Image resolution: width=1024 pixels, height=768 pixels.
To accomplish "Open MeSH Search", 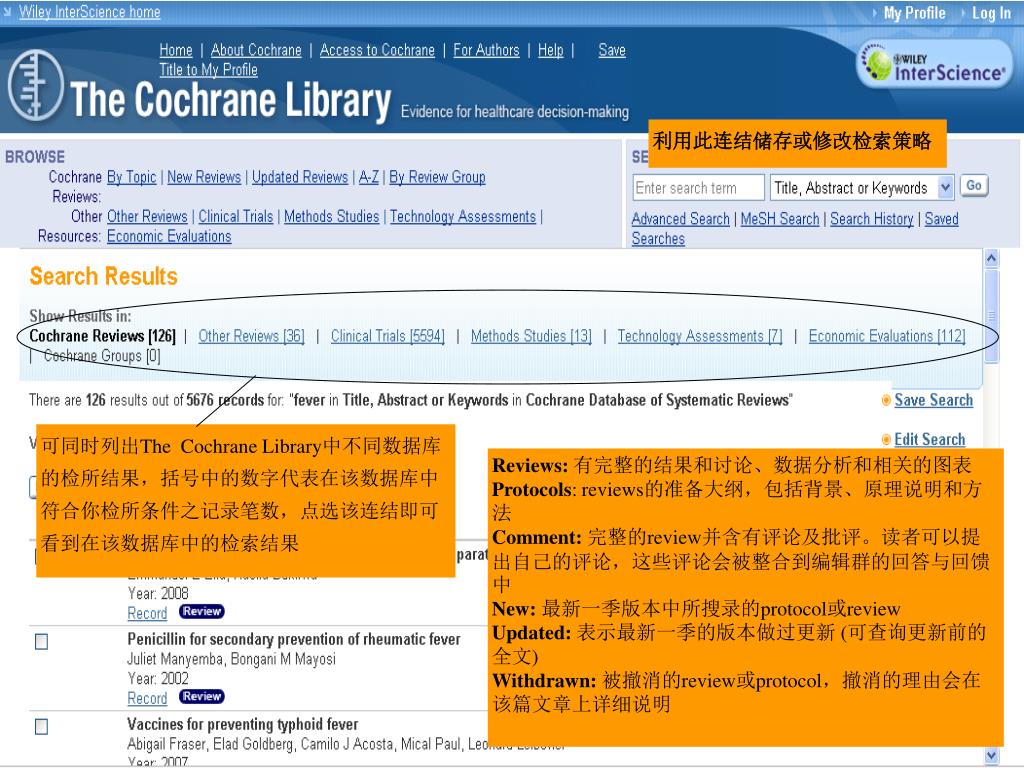I will [780, 219].
